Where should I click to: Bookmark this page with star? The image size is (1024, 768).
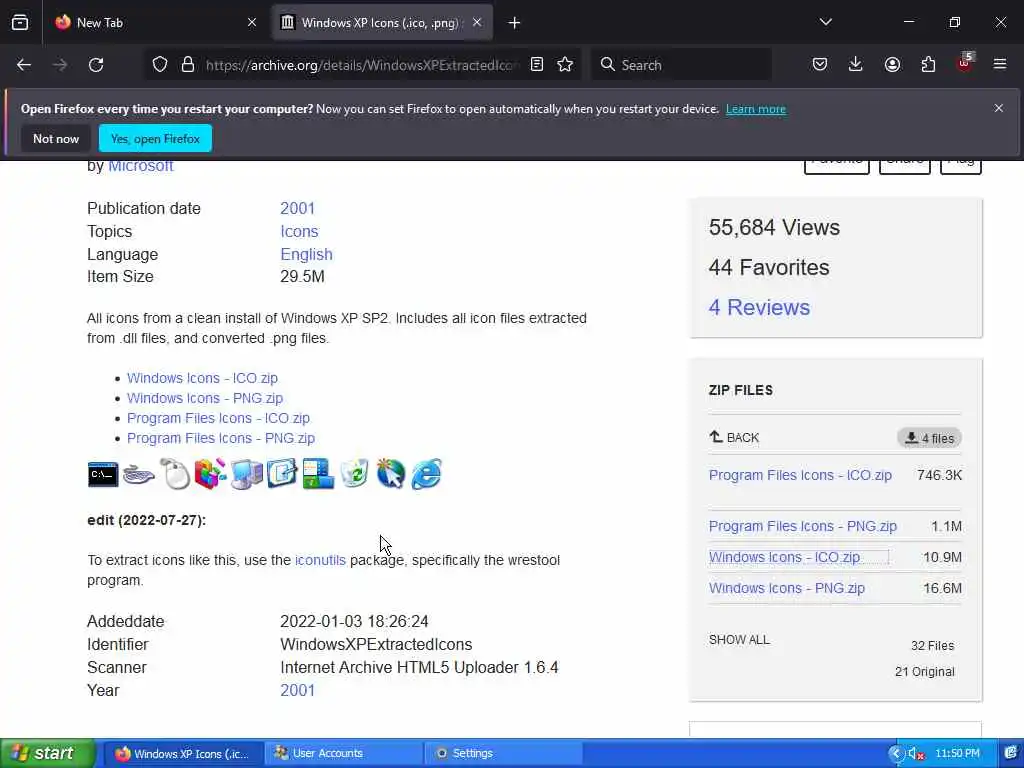[566, 65]
